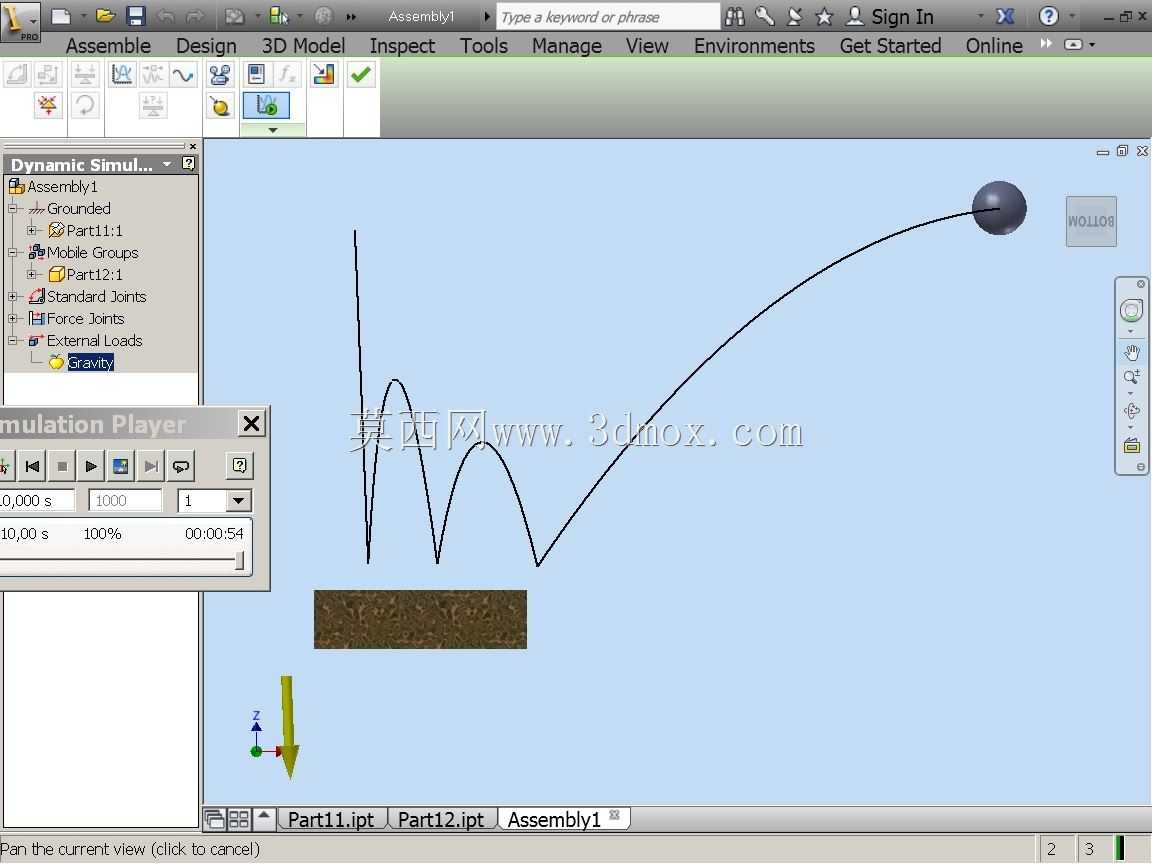This screenshot has width=1152, height=864.
Task: Click the keyword search input field
Action: (608, 16)
